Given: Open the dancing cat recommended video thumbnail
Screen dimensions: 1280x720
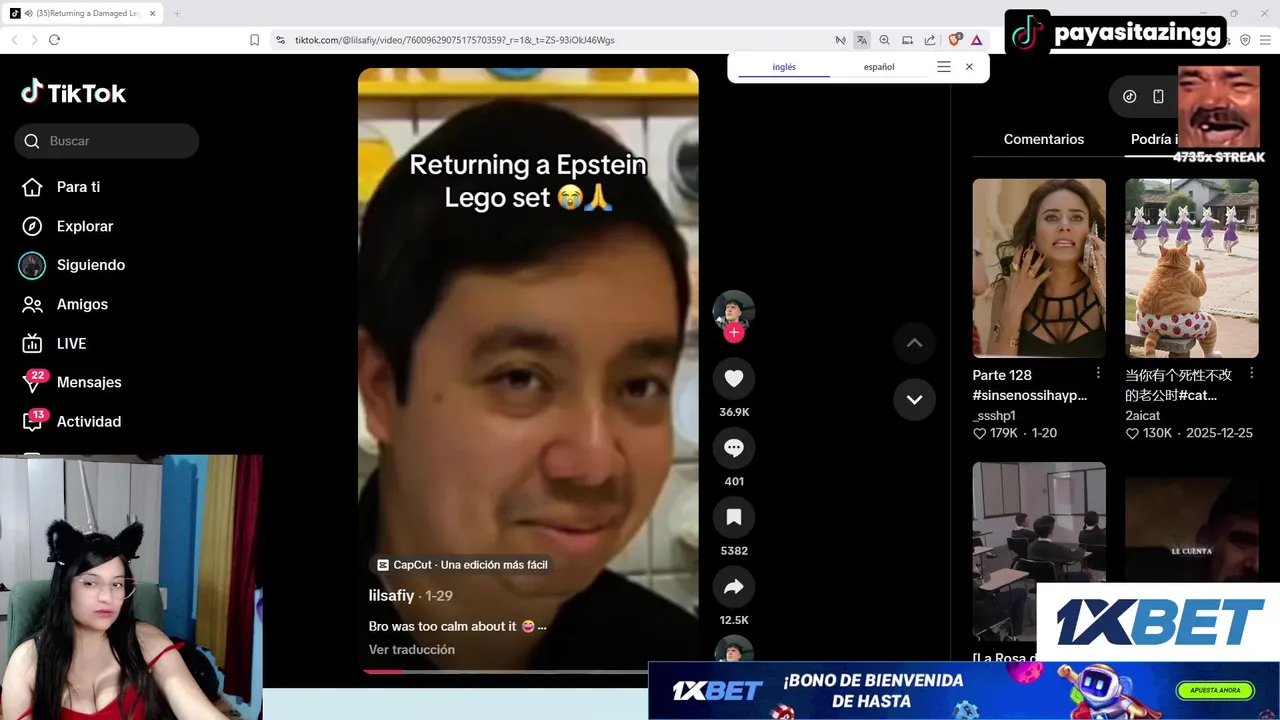Looking at the screenshot, I should coord(1191,268).
